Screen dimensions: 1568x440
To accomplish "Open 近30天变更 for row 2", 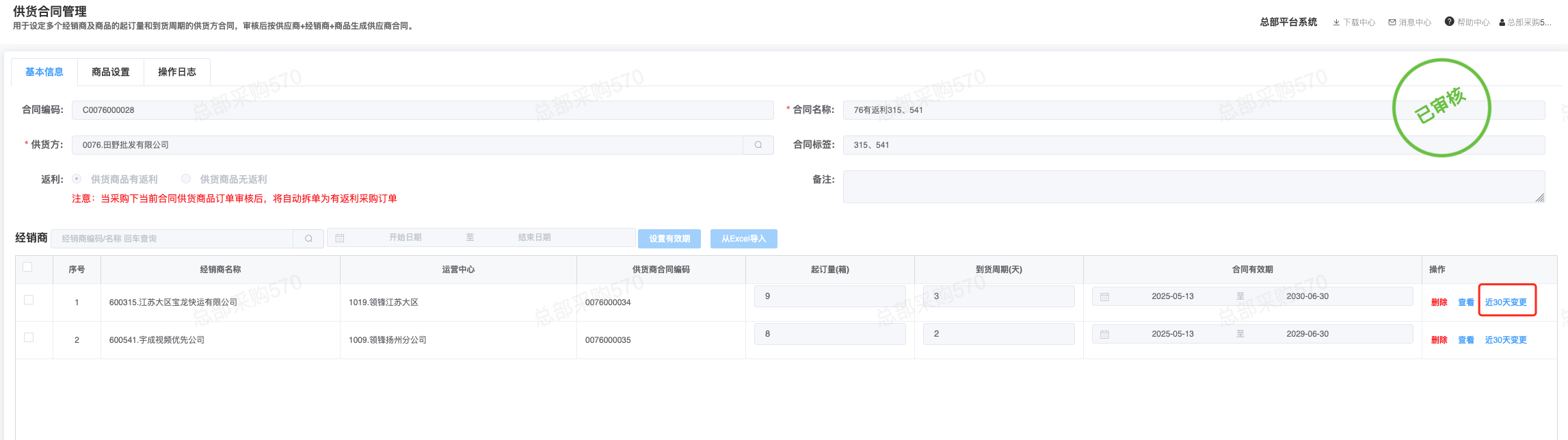I will point(1506,340).
